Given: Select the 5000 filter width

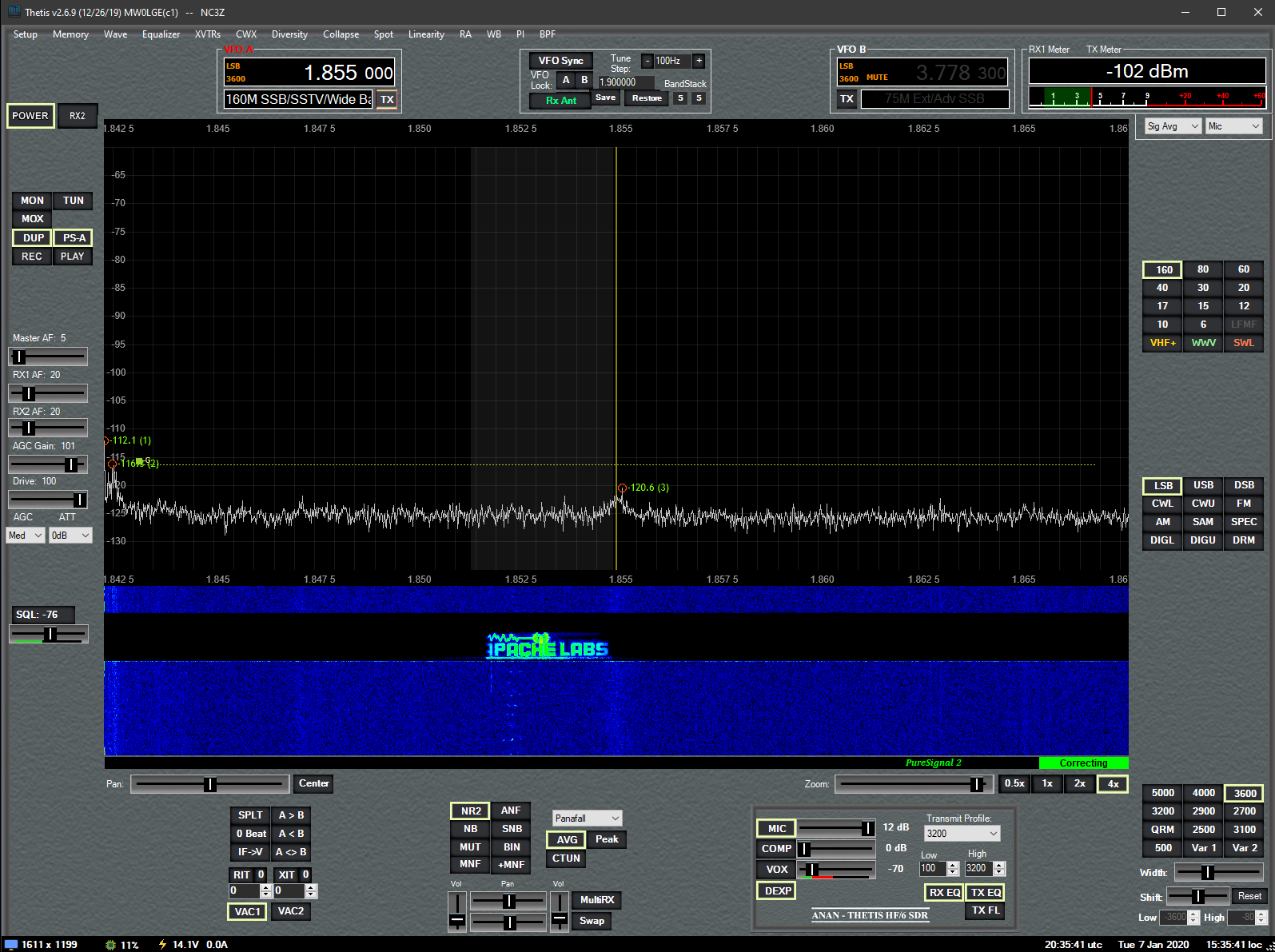Looking at the screenshot, I should tap(1163, 794).
